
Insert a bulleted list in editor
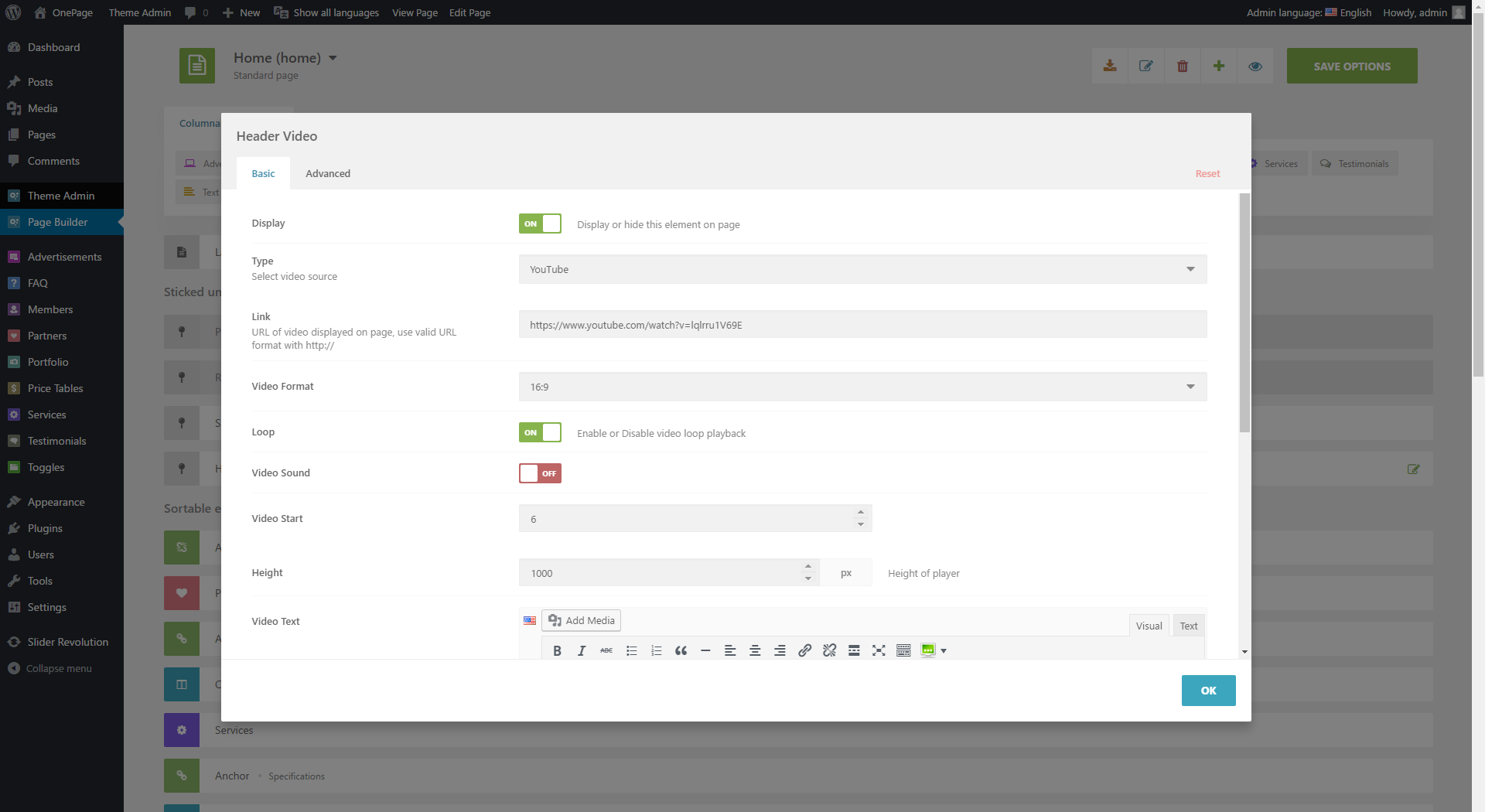click(x=631, y=650)
